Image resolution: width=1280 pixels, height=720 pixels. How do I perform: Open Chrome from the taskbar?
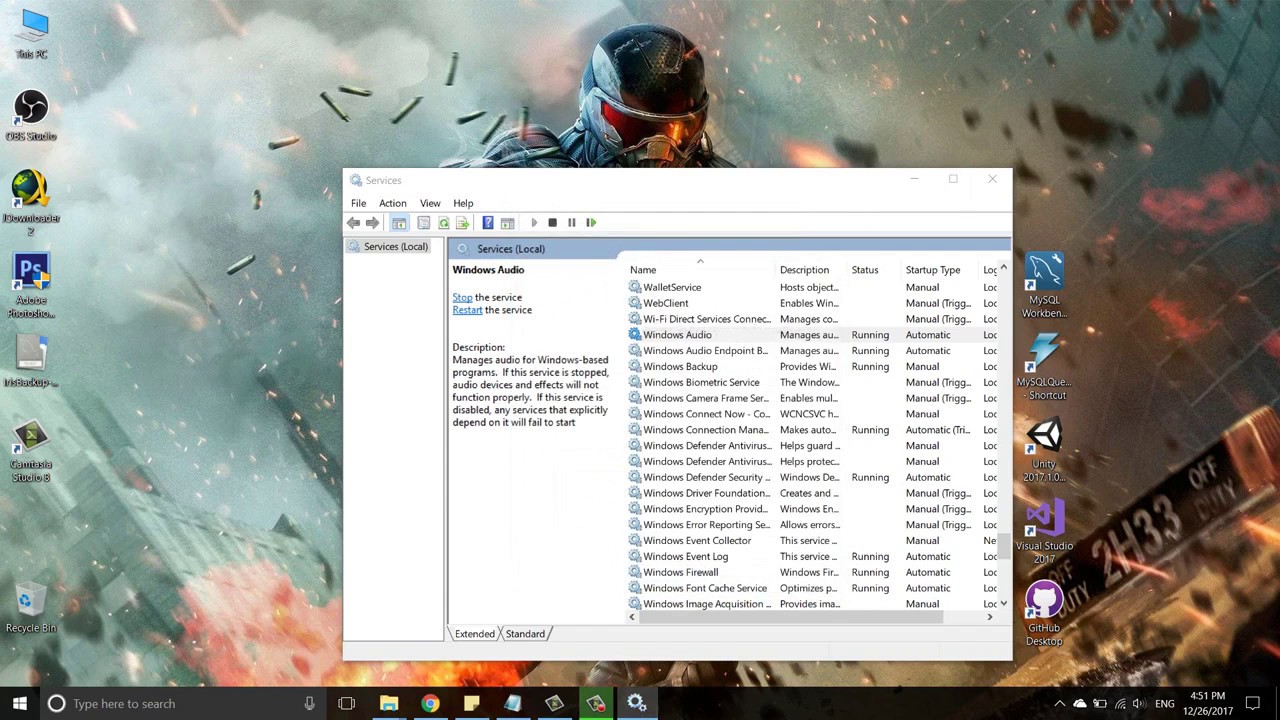(430, 703)
